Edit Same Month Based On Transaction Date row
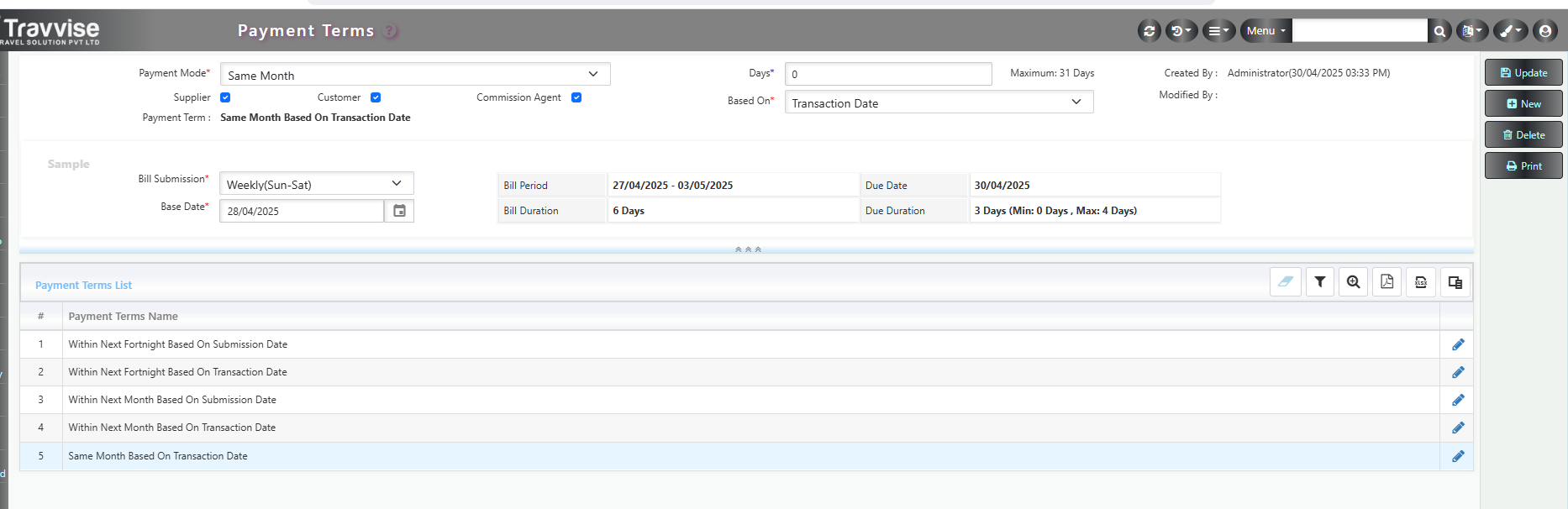 point(1458,456)
